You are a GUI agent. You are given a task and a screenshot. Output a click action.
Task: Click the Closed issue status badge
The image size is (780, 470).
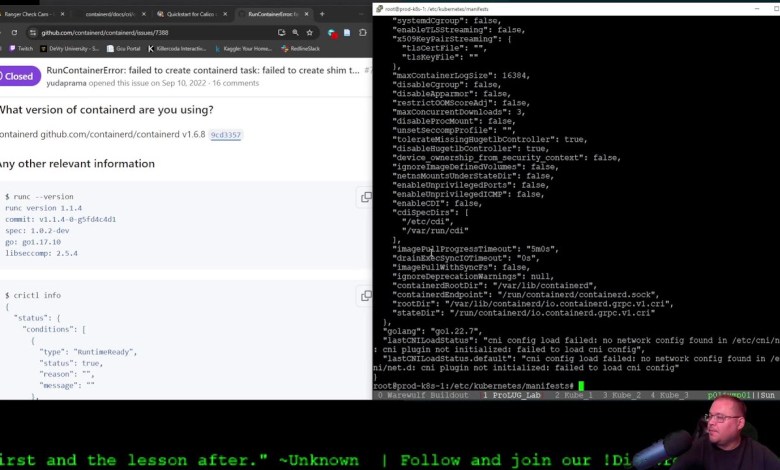pyautogui.click(x=19, y=76)
